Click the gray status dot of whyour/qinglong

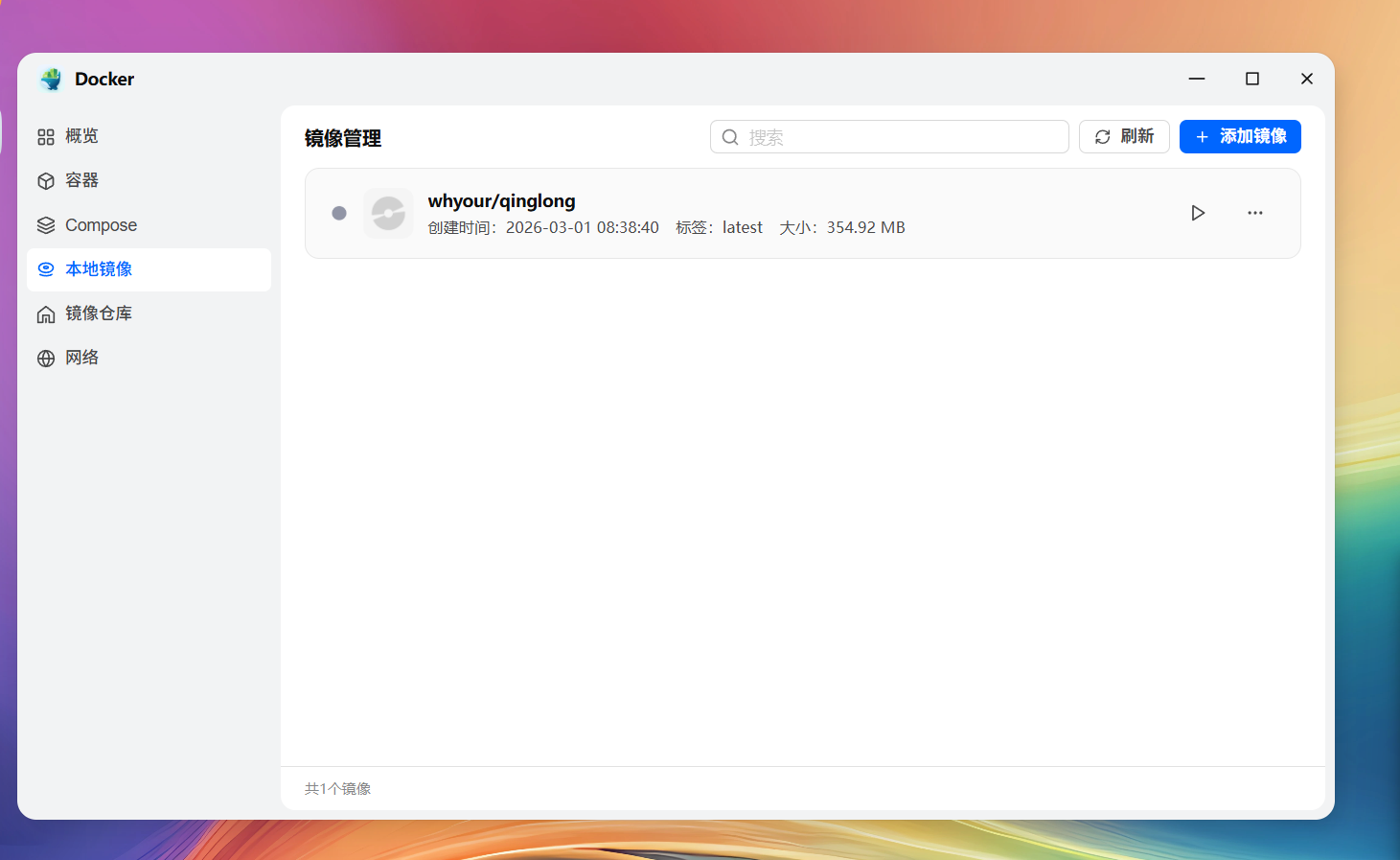[x=339, y=213]
